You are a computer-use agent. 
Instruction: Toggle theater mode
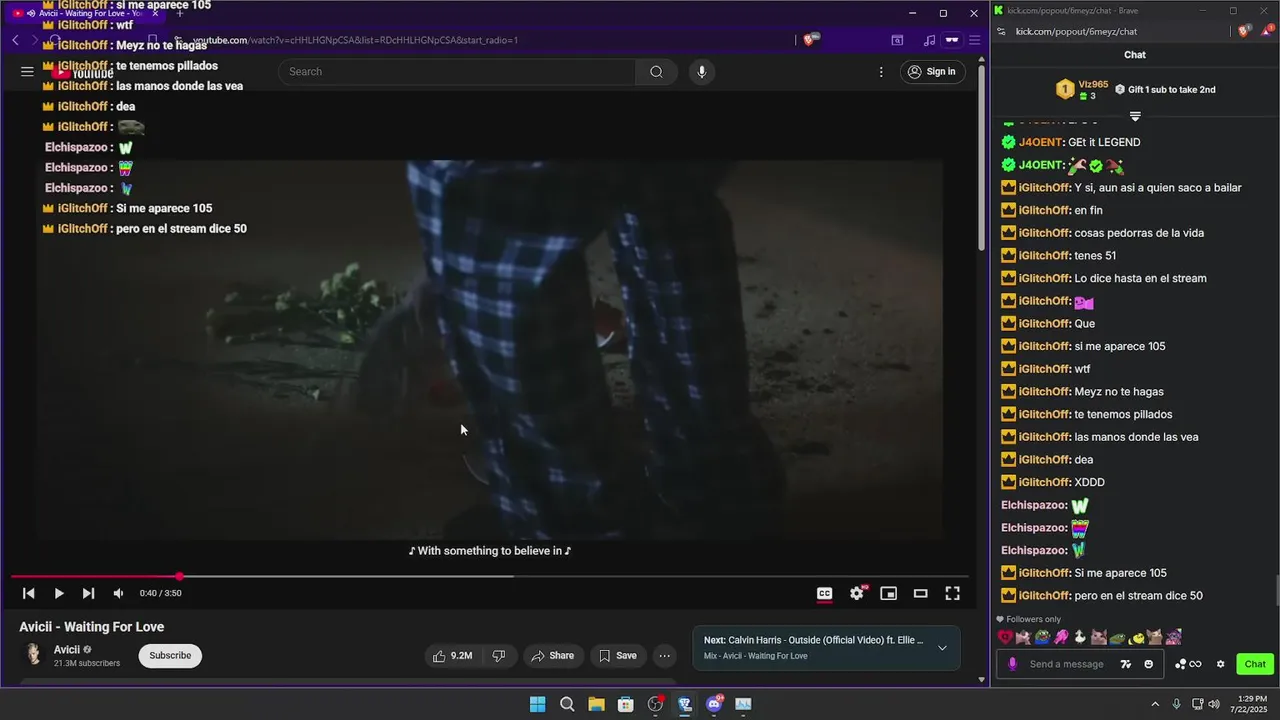[920, 593]
